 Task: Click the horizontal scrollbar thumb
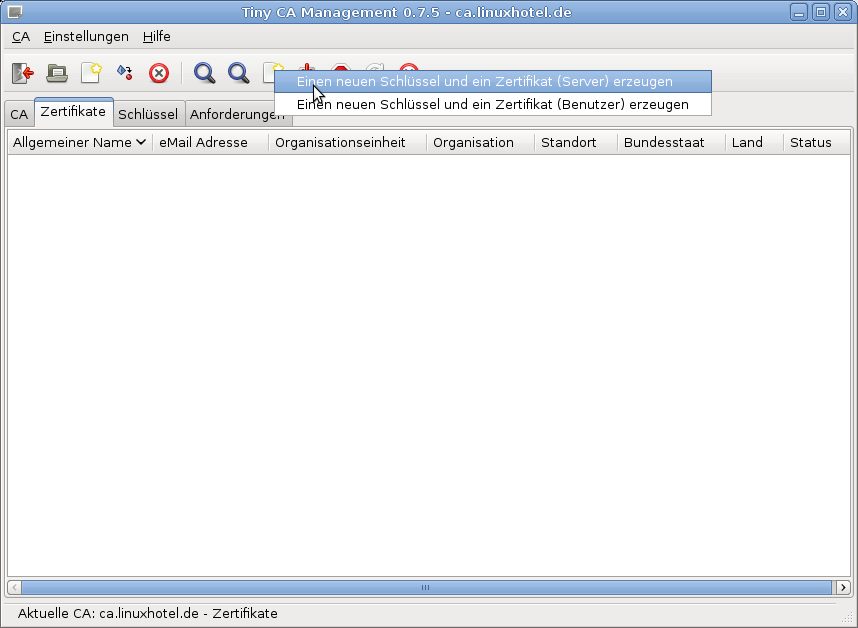[426, 588]
